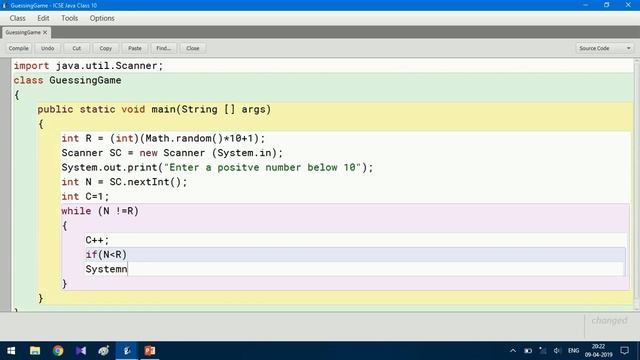
Task: Open the Edit menu
Action: 43,18
